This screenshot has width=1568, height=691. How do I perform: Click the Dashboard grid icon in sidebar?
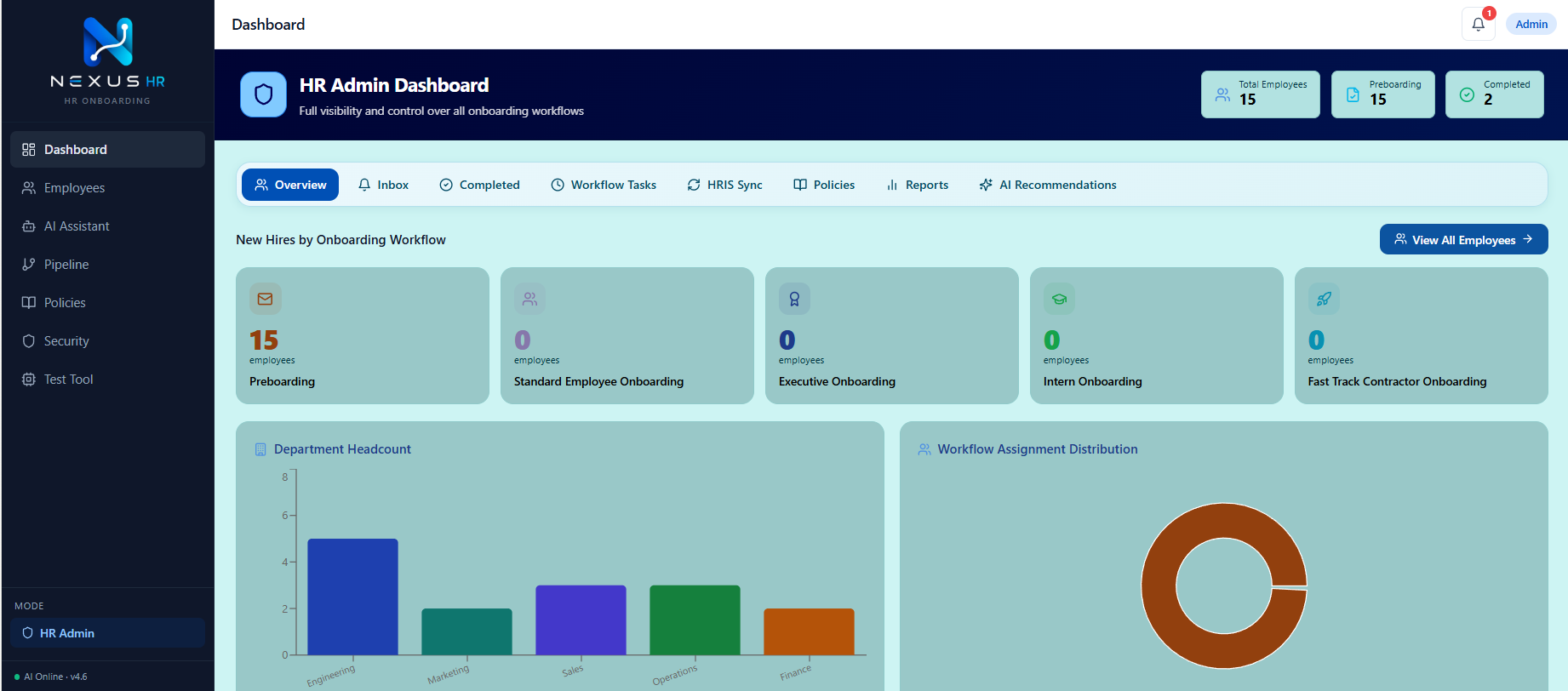28,150
